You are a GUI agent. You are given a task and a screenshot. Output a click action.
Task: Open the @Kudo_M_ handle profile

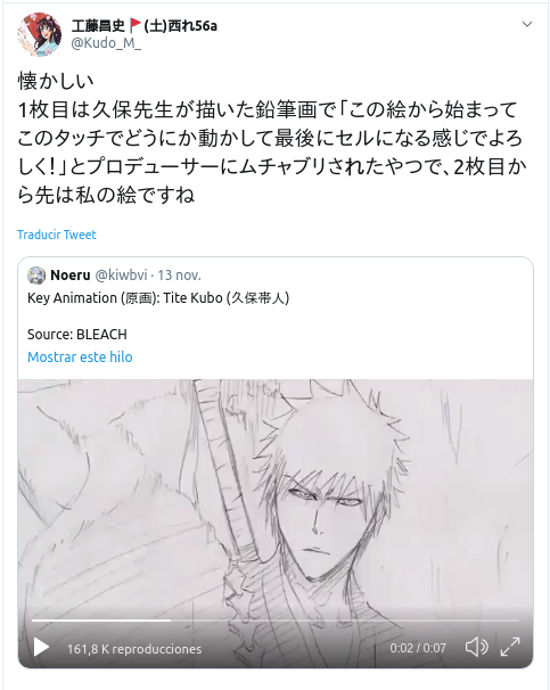(x=106, y=44)
